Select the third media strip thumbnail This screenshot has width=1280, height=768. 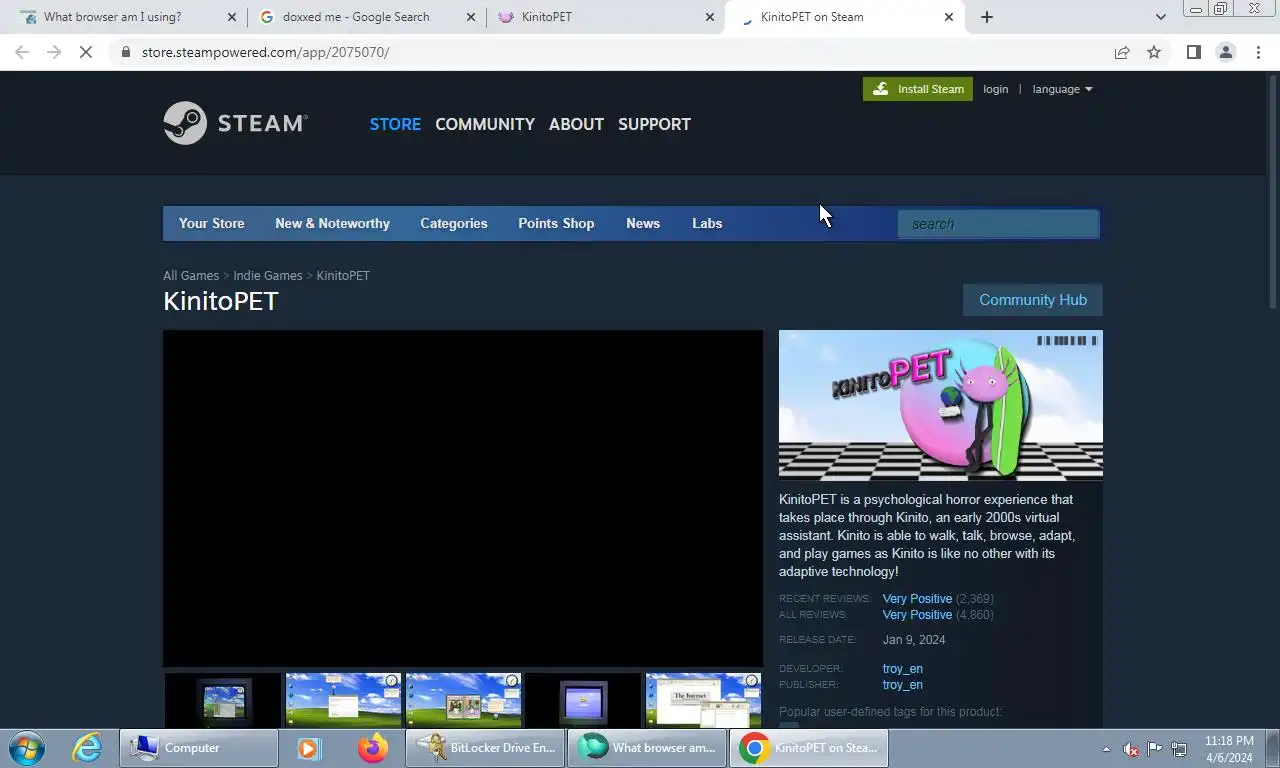(463, 700)
